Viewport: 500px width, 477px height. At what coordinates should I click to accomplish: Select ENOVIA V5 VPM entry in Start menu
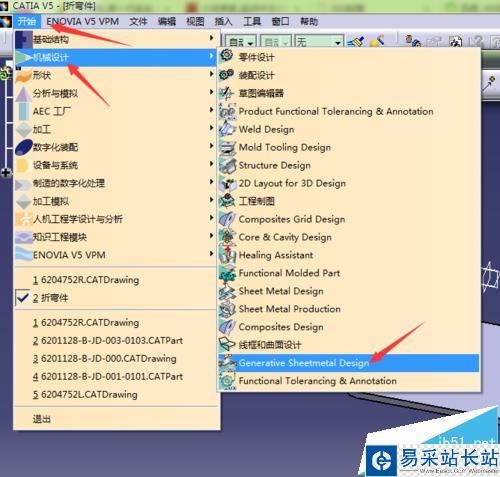click(115, 255)
